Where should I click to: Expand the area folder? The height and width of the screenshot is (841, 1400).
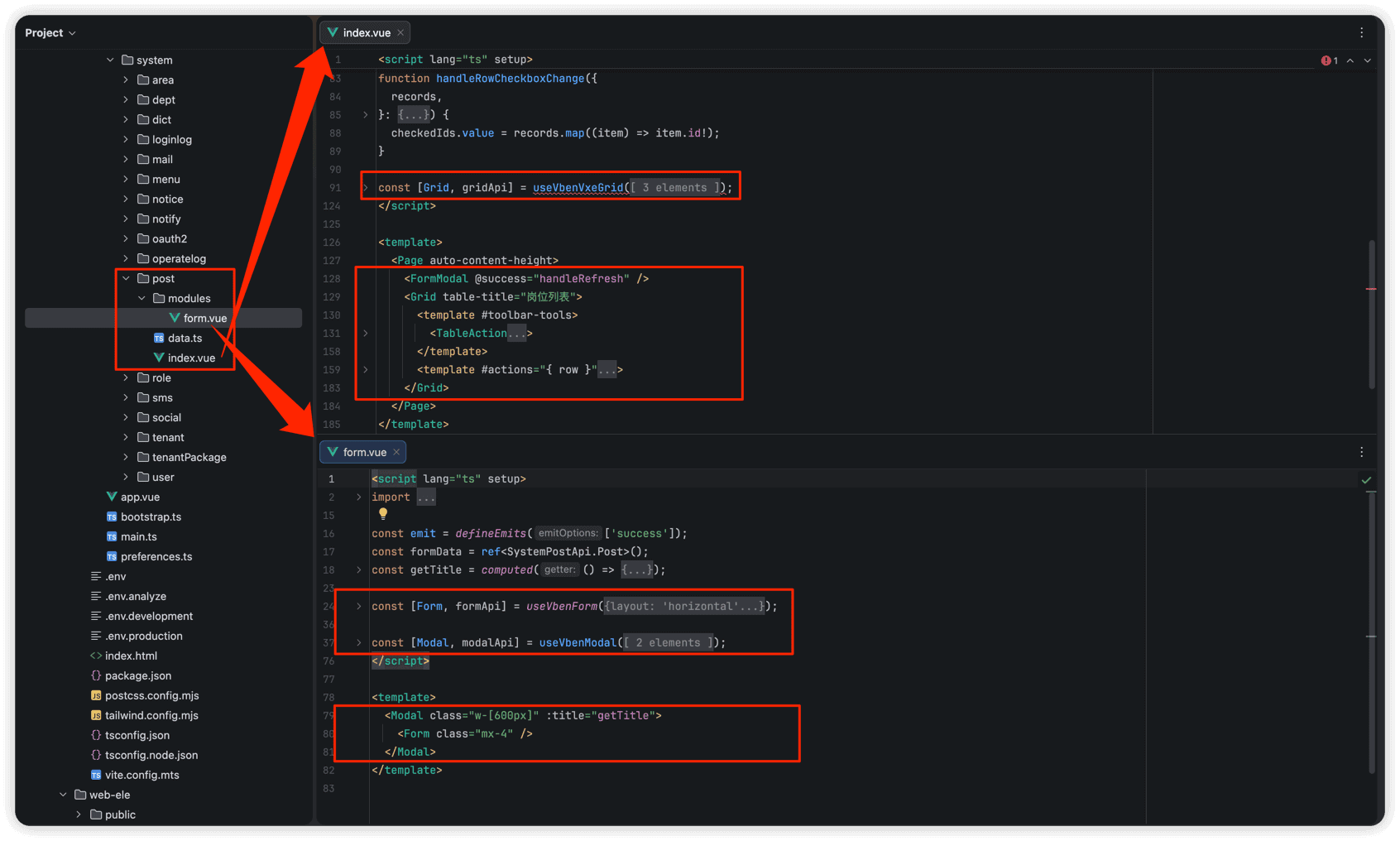click(126, 79)
